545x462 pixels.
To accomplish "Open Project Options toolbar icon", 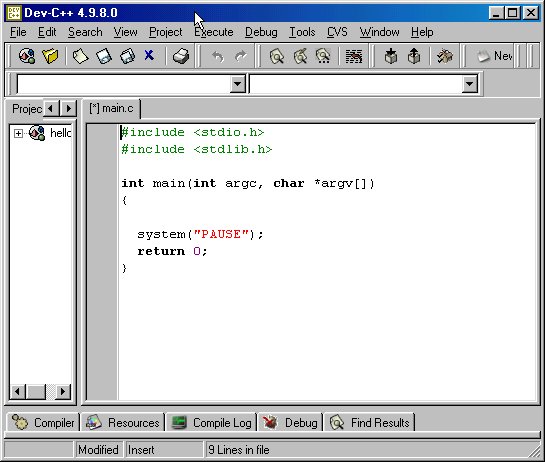I will coord(445,56).
